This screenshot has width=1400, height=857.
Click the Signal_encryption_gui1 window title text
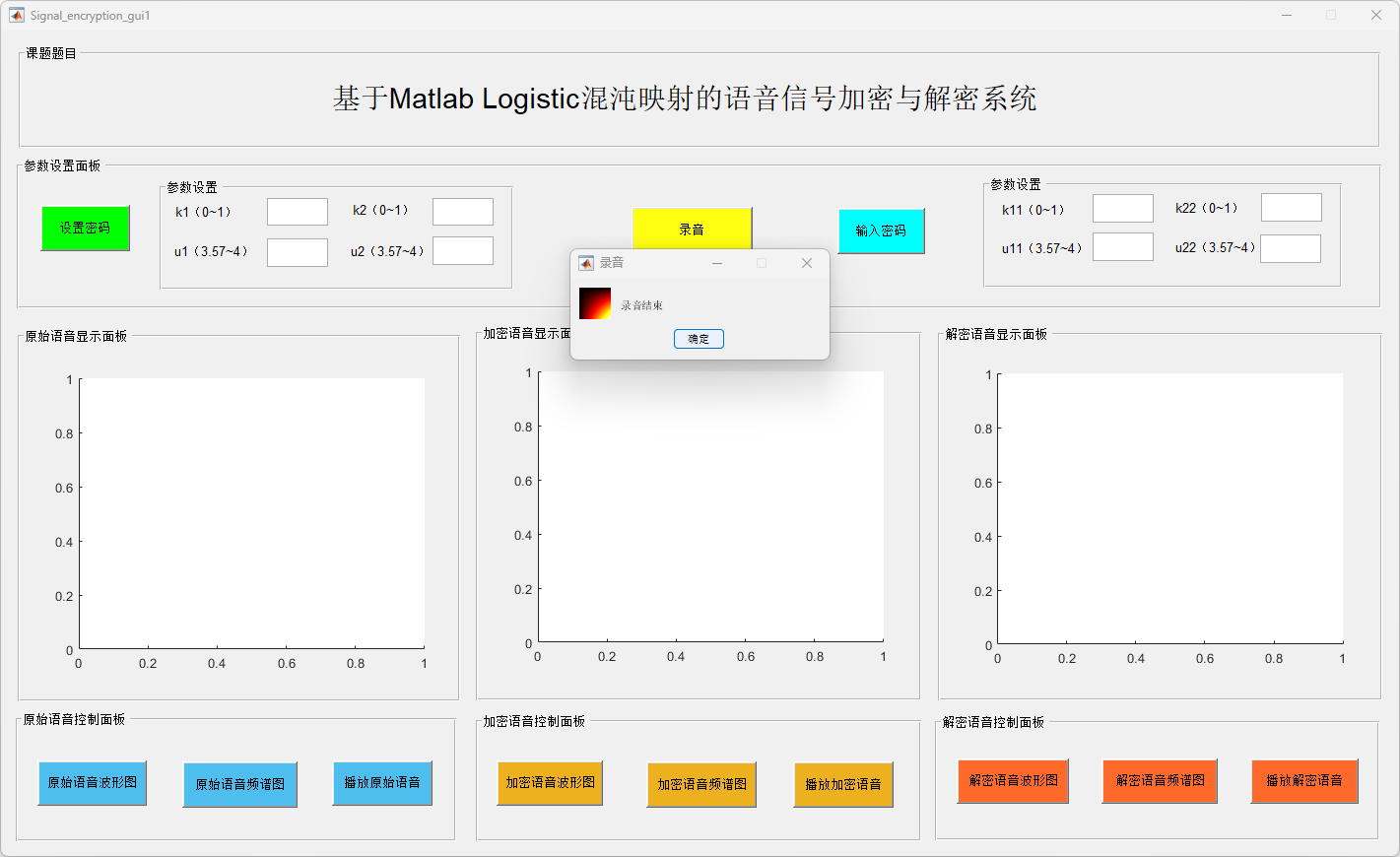tap(90, 16)
